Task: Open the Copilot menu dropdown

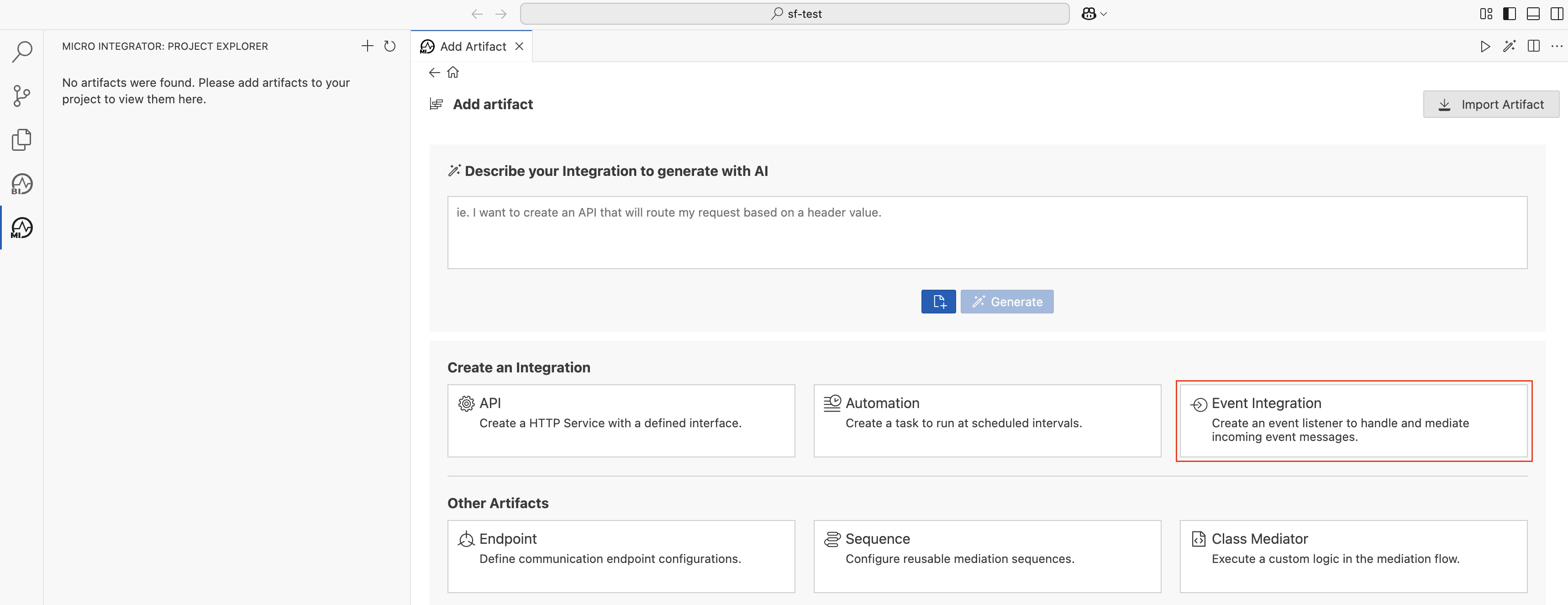Action: tap(1094, 13)
